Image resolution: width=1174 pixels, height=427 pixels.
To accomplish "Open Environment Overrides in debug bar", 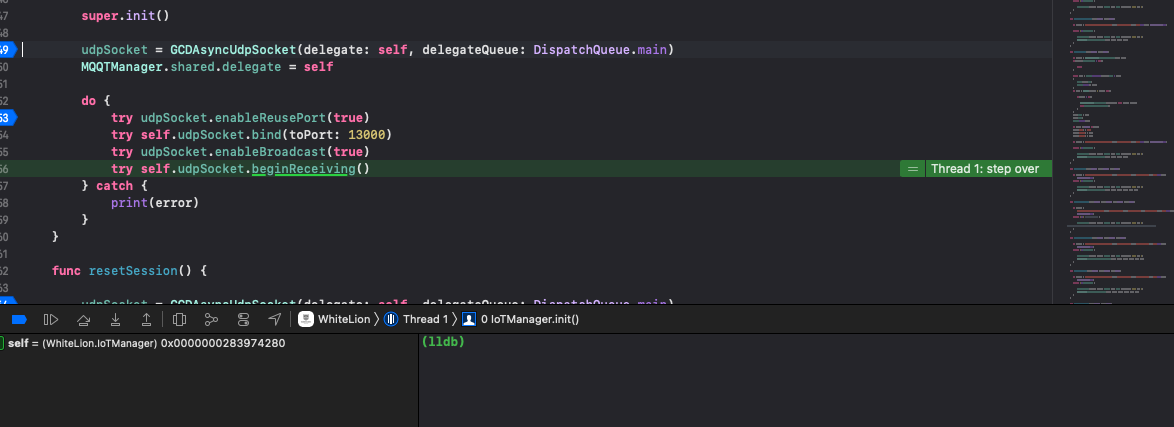I will pyautogui.click(x=243, y=319).
